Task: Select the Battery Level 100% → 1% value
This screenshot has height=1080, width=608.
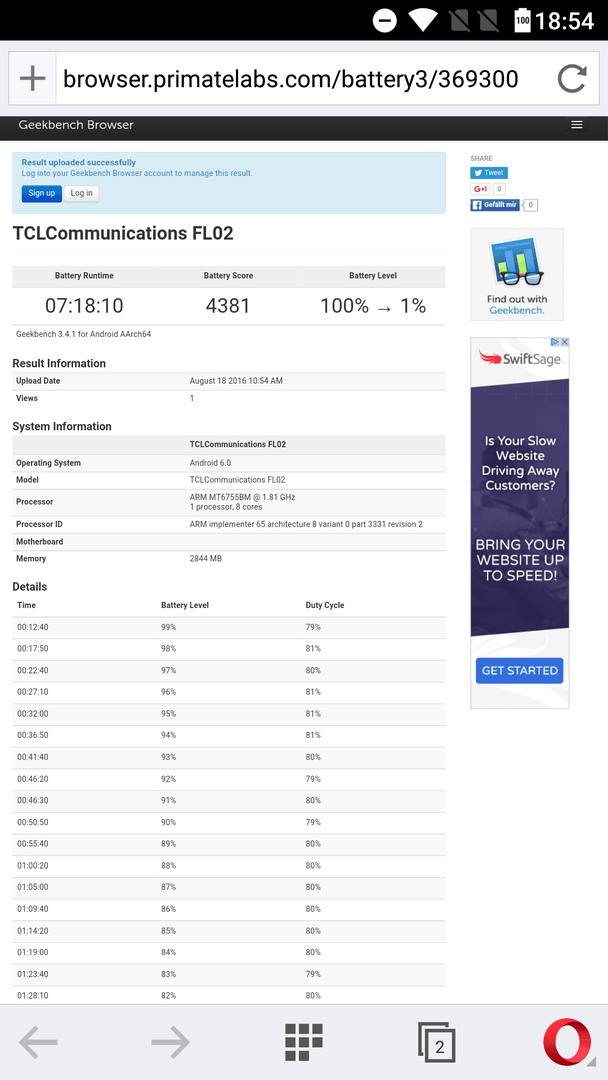Action: click(x=373, y=306)
